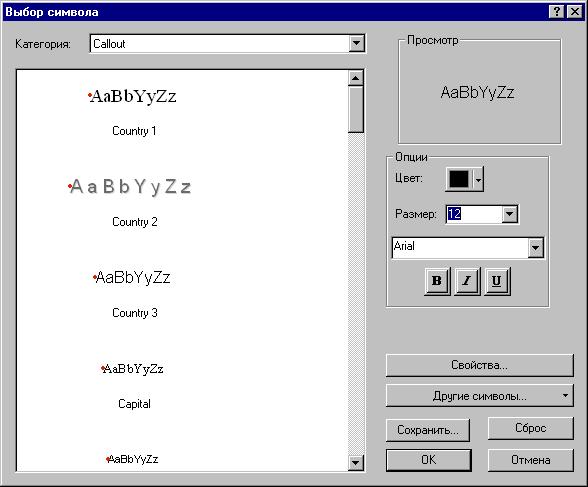Viewport: 588px width, 487px height.
Task: Click the Свойства... button
Action: pos(480,365)
